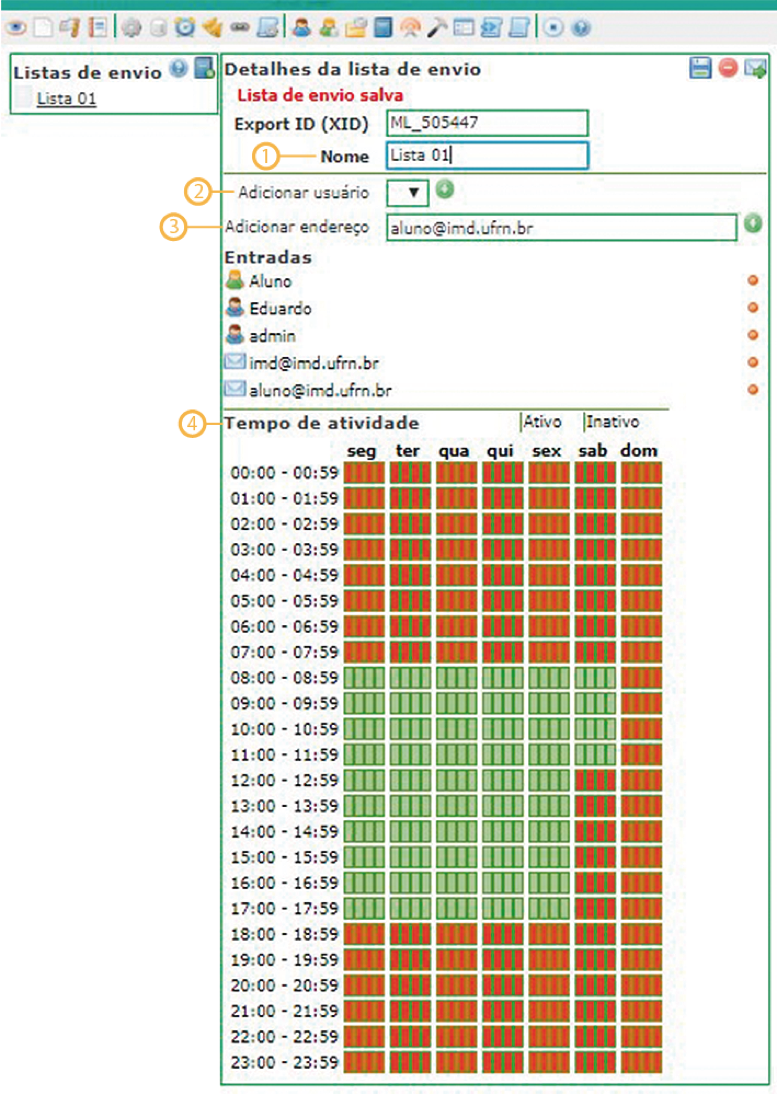Toggle dom 20:00 - 20:59 activity cell
This screenshot has height=1095, width=777.
[x=641, y=985]
